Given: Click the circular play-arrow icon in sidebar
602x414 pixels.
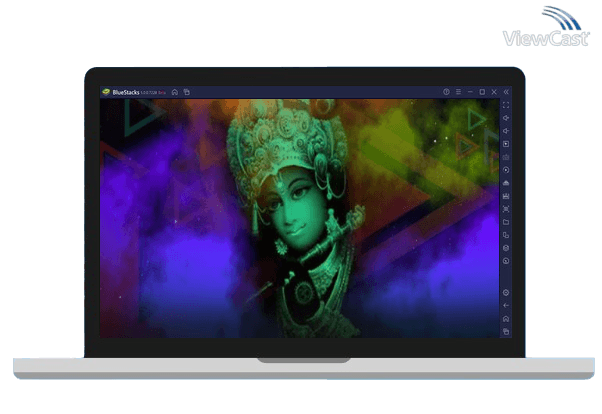Looking at the screenshot, I should pos(506,170).
